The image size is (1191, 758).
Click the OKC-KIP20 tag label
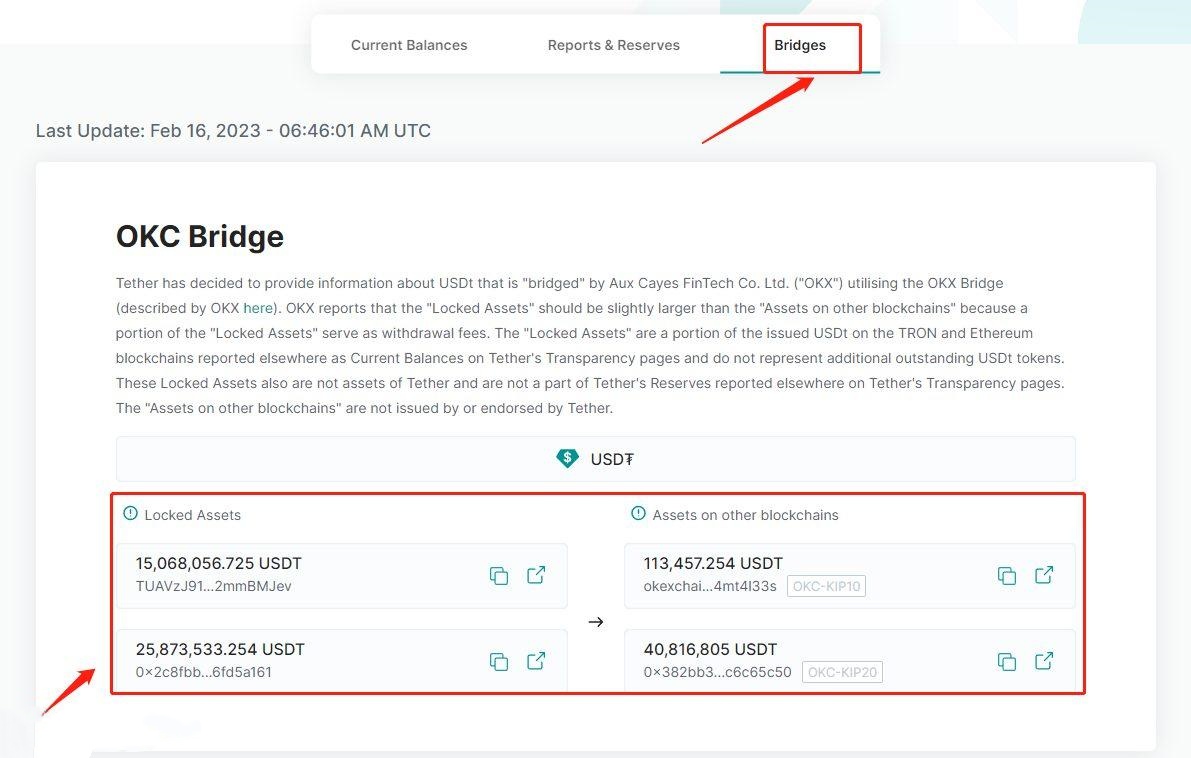pyautogui.click(x=842, y=672)
